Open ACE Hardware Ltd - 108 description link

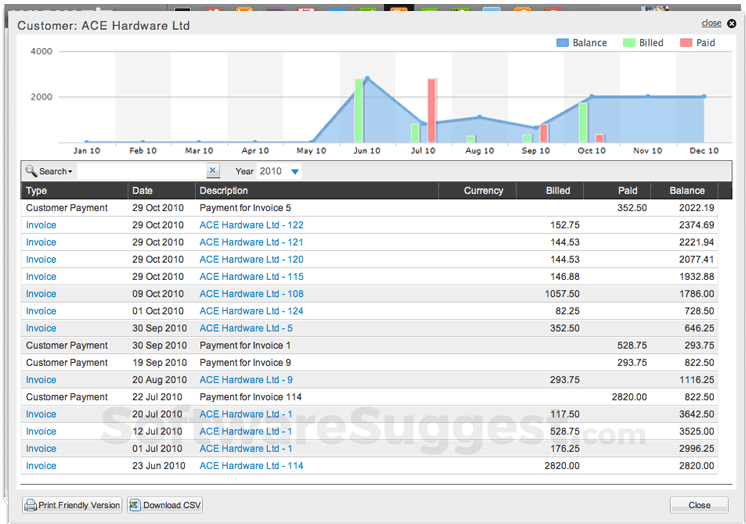(x=251, y=294)
